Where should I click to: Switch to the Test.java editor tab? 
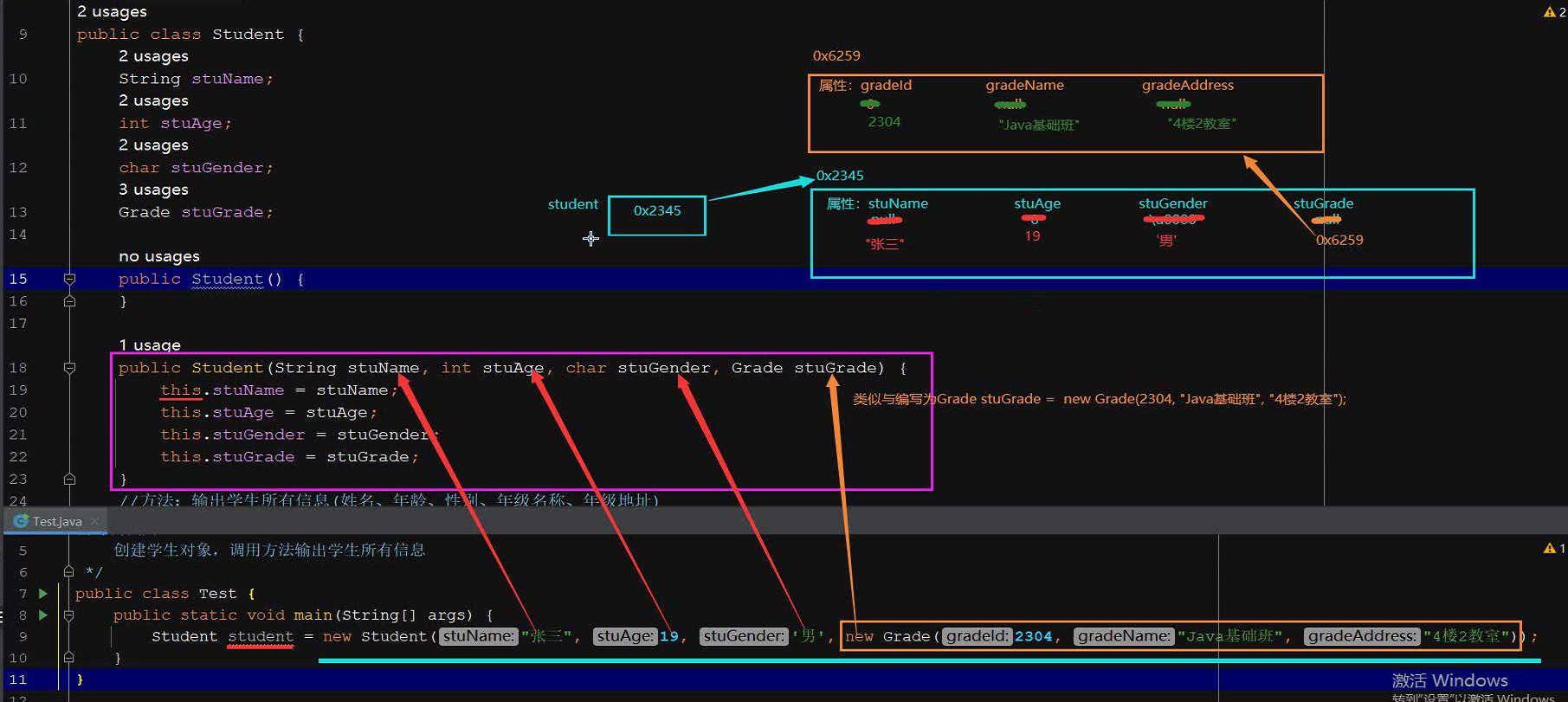(57, 521)
